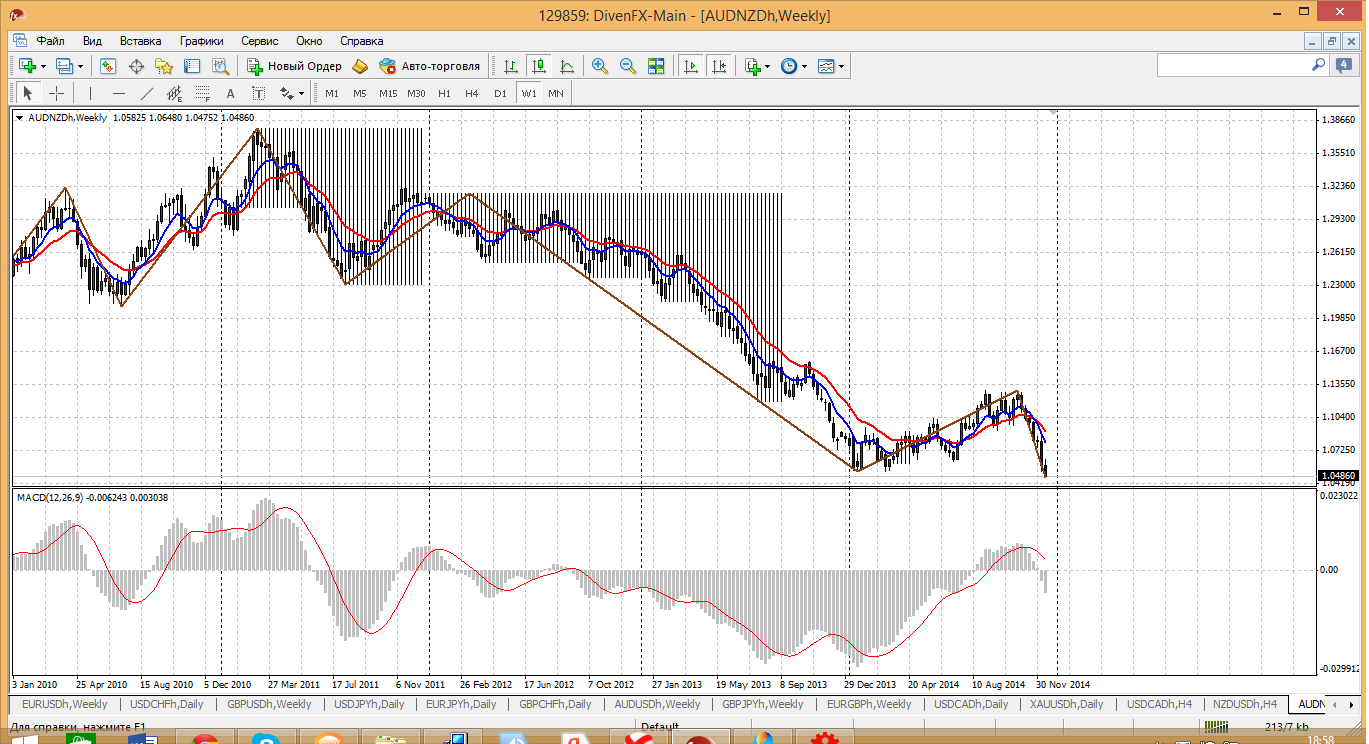Open the Navigator folder-star icon
Viewport: 1369px width, 744px height.
pyautogui.click(x=164, y=66)
